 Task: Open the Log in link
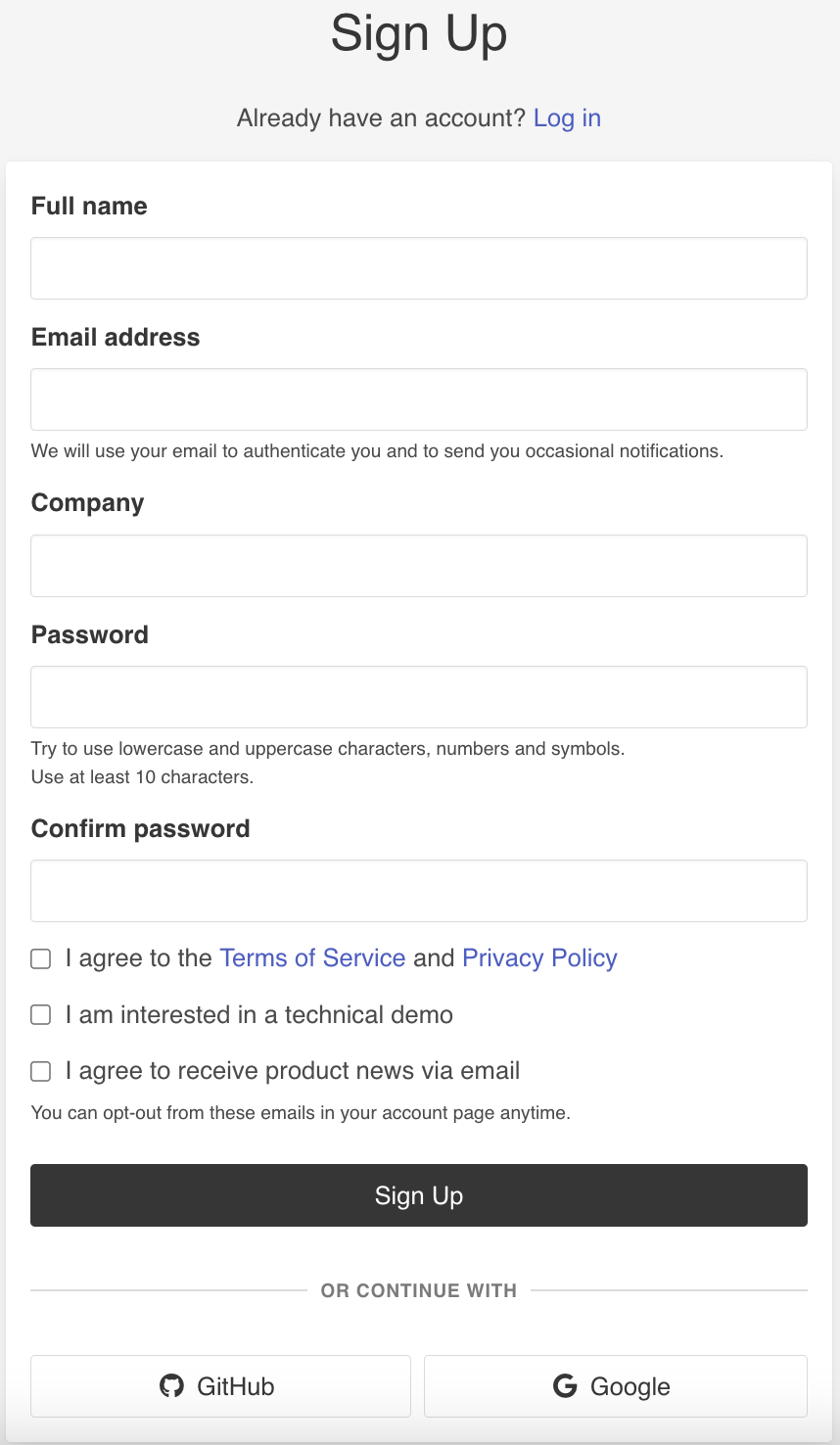tap(567, 118)
